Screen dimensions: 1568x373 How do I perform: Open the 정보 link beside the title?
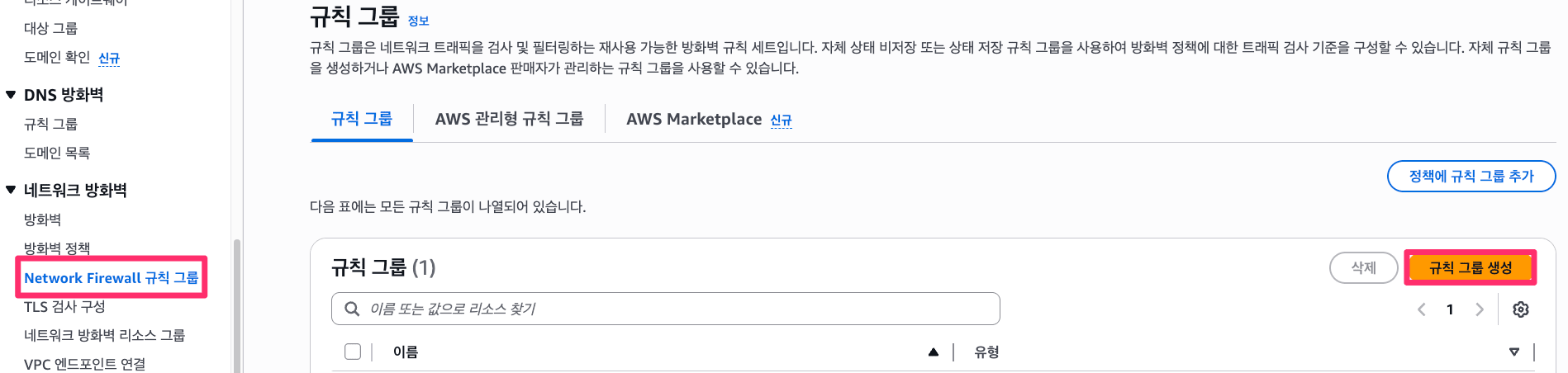pos(418,21)
